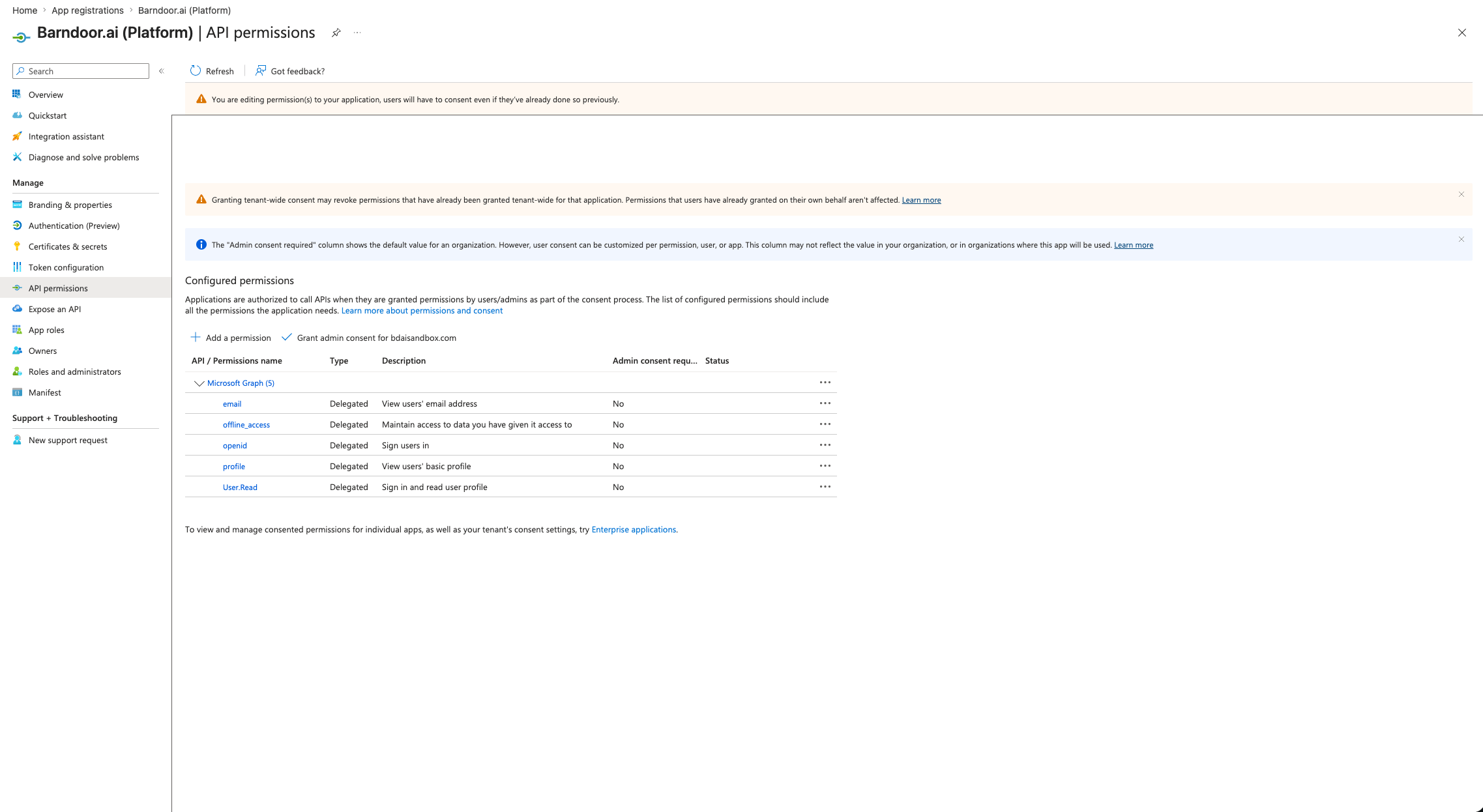Grant admin consent for bdaisandbox.com
The width and height of the screenshot is (1483, 812).
point(369,338)
